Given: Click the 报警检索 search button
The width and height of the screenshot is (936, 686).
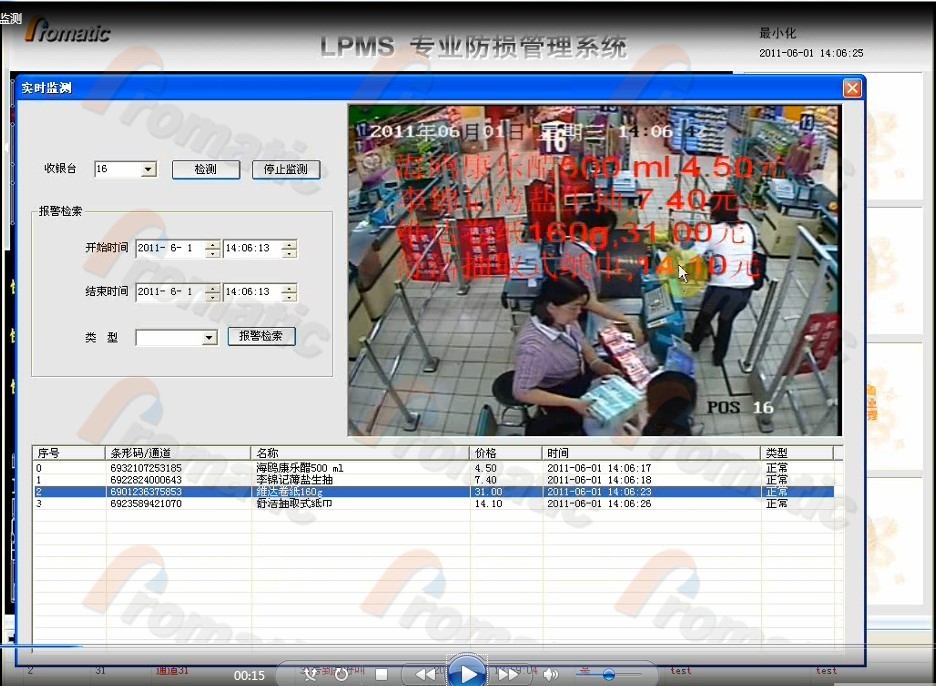Looking at the screenshot, I should (x=261, y=336).
